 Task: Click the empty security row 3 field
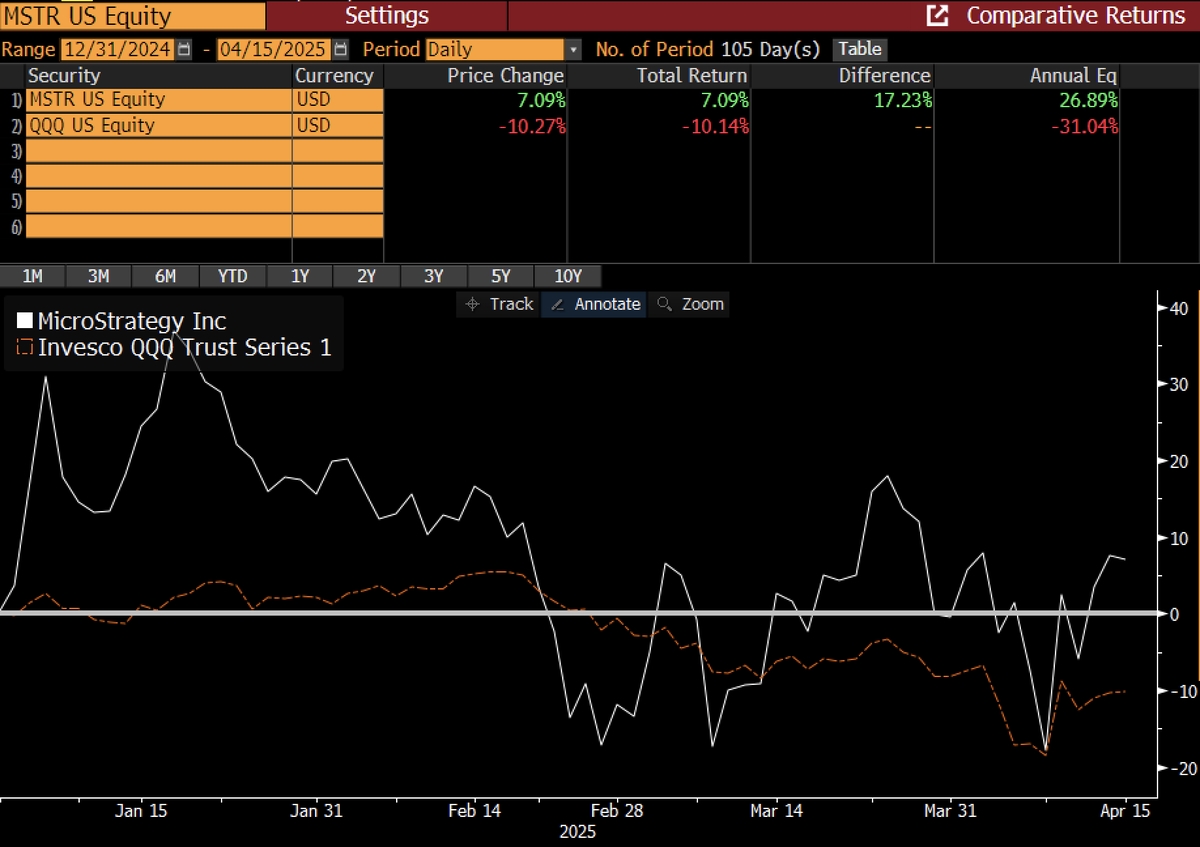pyautogui.click(x=158, y=151)
